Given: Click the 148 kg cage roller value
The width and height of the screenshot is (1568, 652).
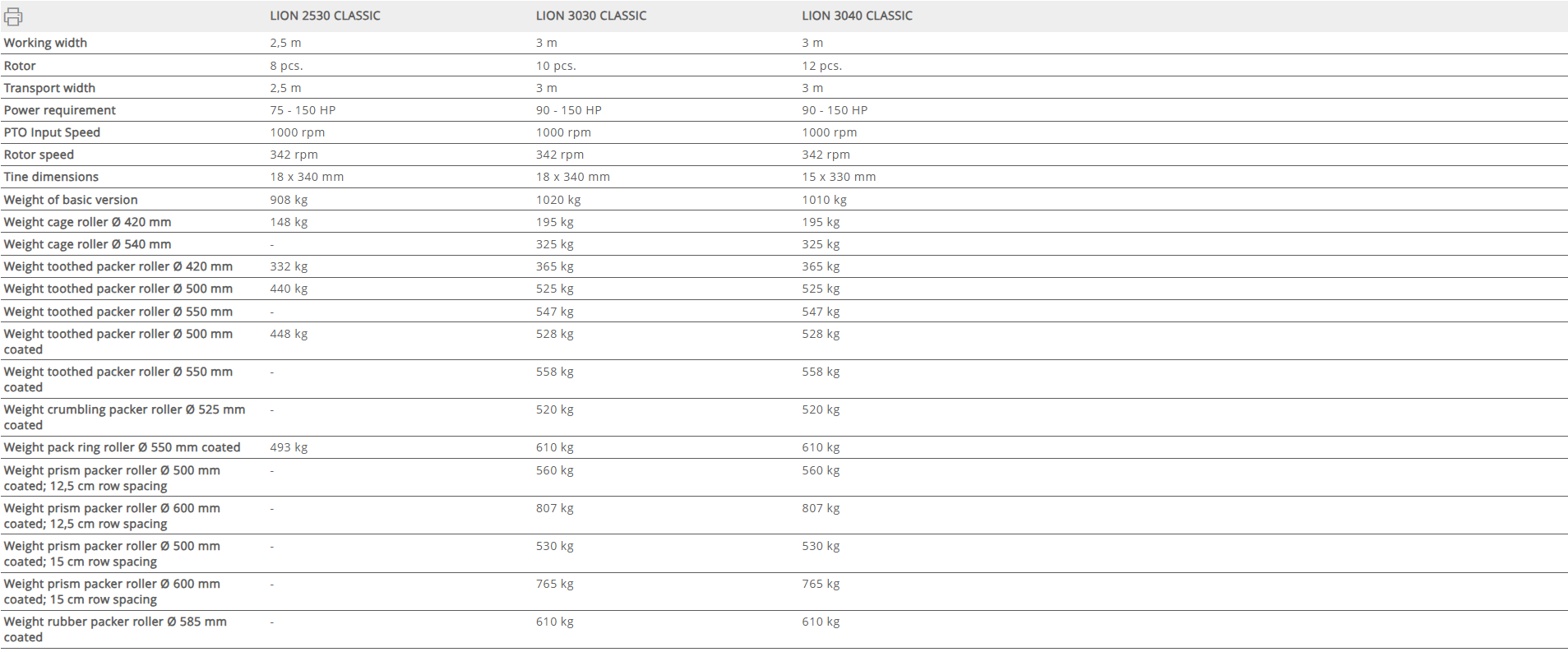Looking at the screenshot, I should [289, 222].
